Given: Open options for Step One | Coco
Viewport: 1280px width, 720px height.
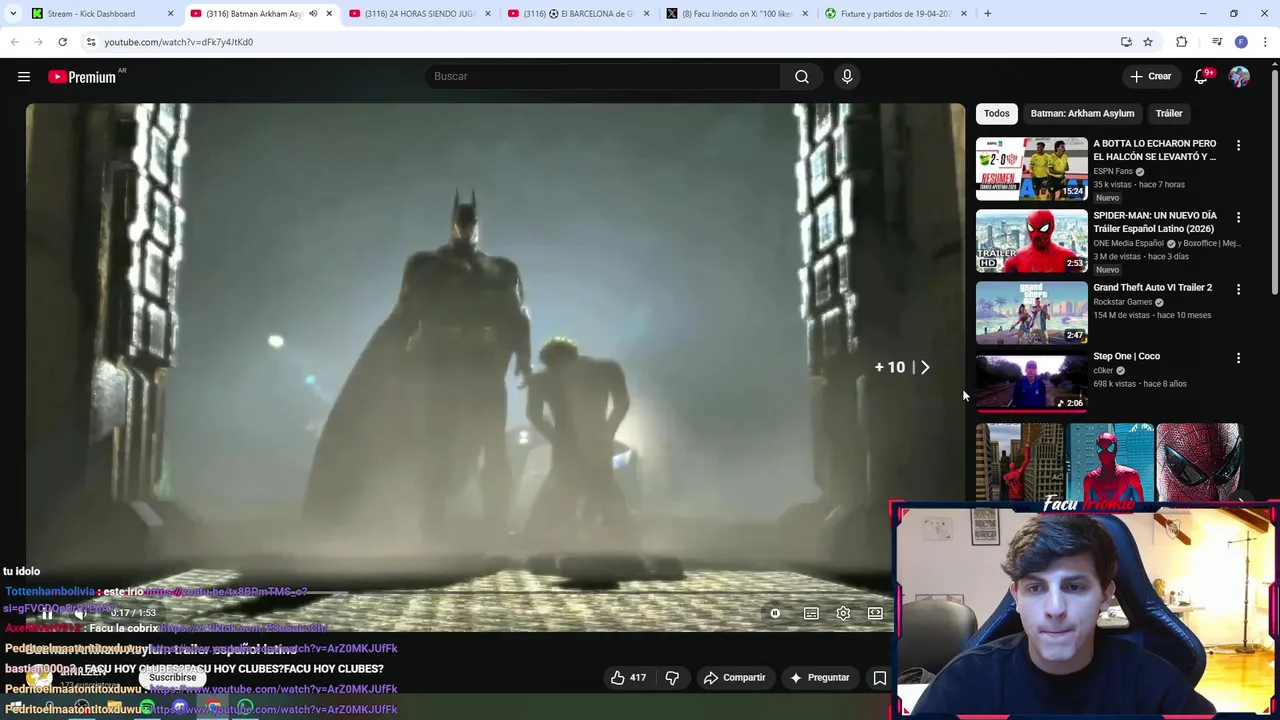Looking at the screenshot, I should click(x=1238, y=358).
